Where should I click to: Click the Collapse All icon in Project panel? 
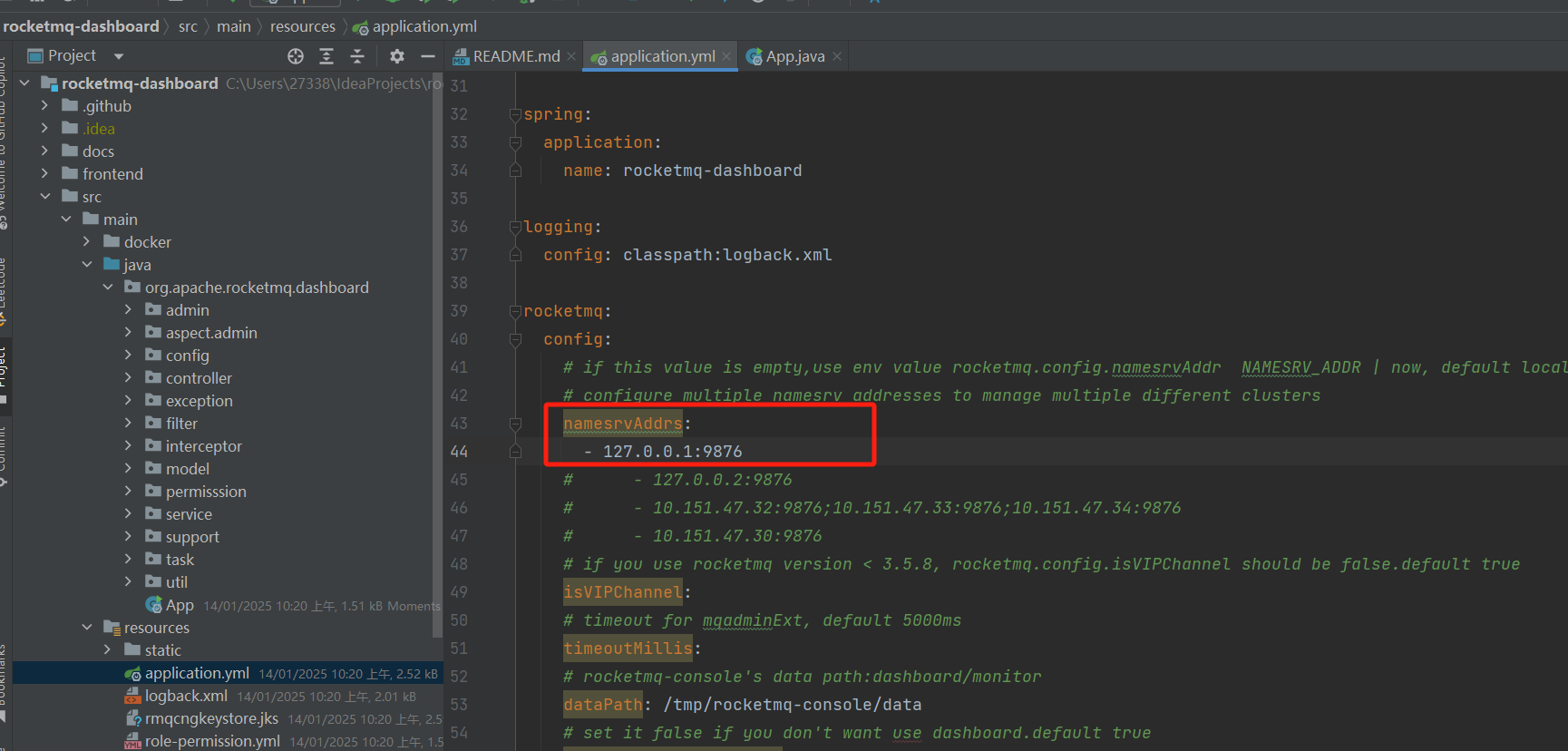357,56
